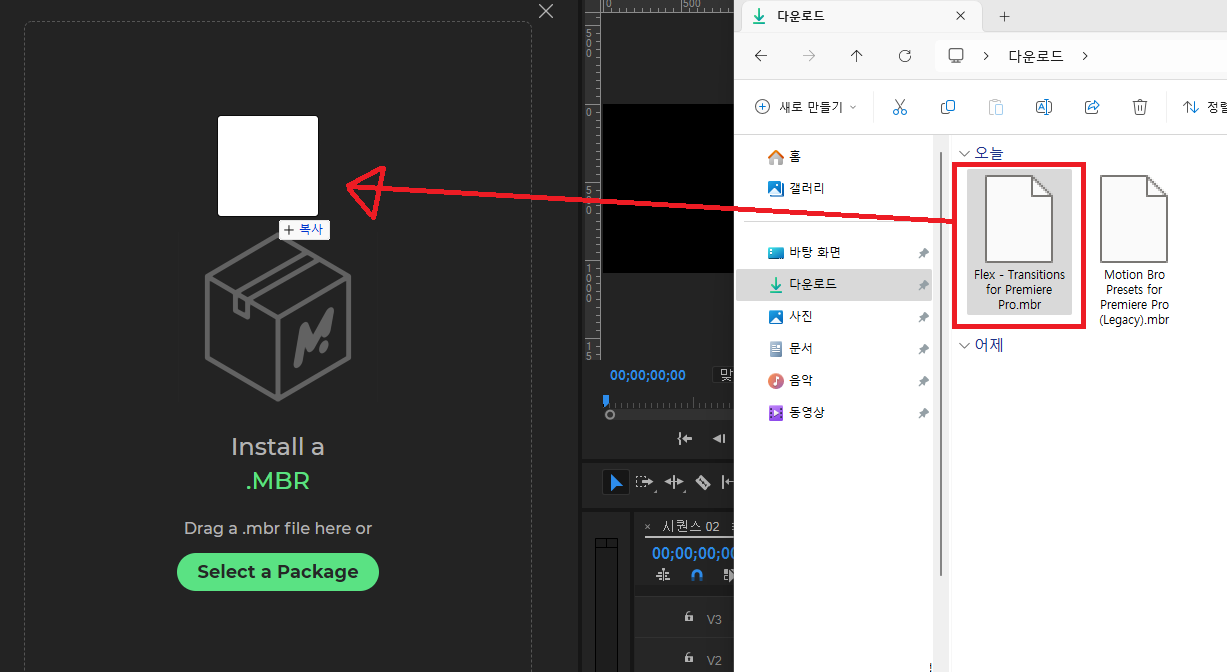Screen dimensions: 1227x672
Task: Expand chevron after the PC icon
Action: [986, 56]
